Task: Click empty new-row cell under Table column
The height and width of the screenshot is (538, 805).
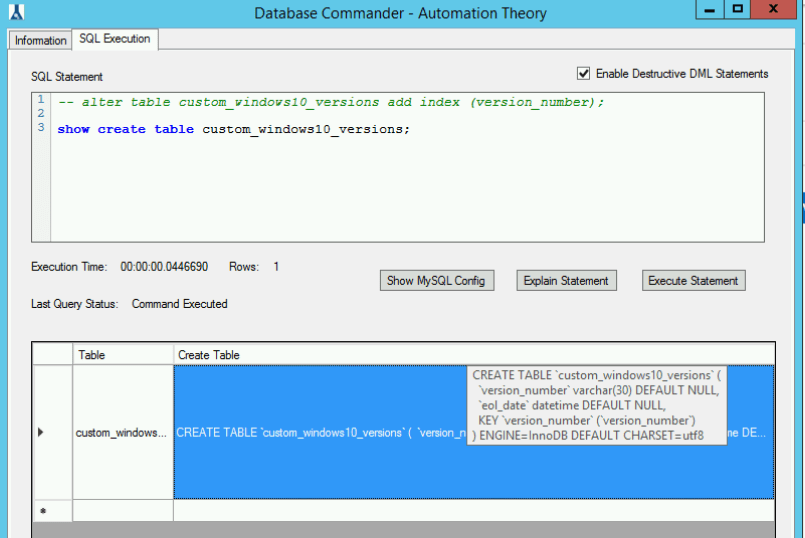Action: pos(122,511)
